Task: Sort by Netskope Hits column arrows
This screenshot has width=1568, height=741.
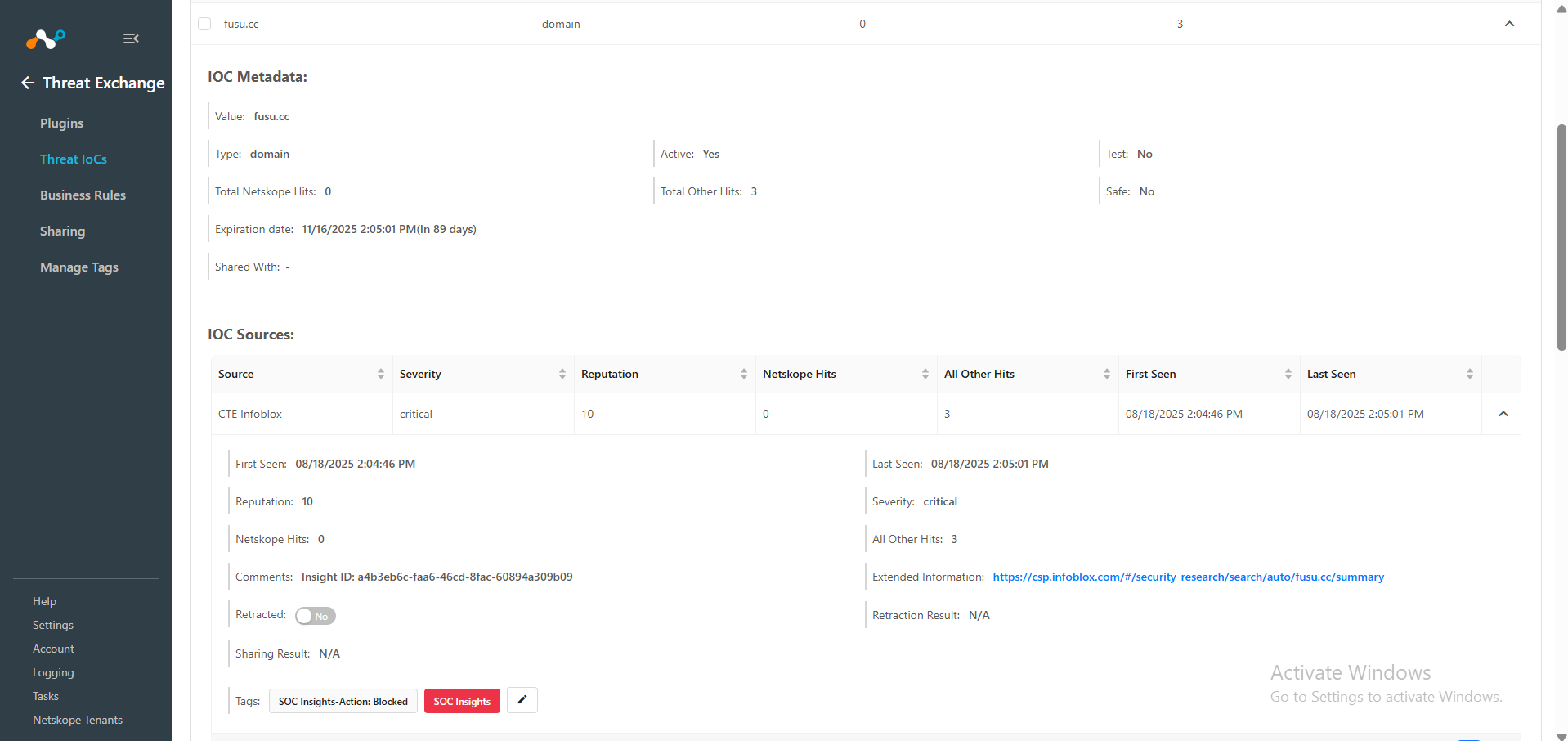Action: [x=925, y=374]
